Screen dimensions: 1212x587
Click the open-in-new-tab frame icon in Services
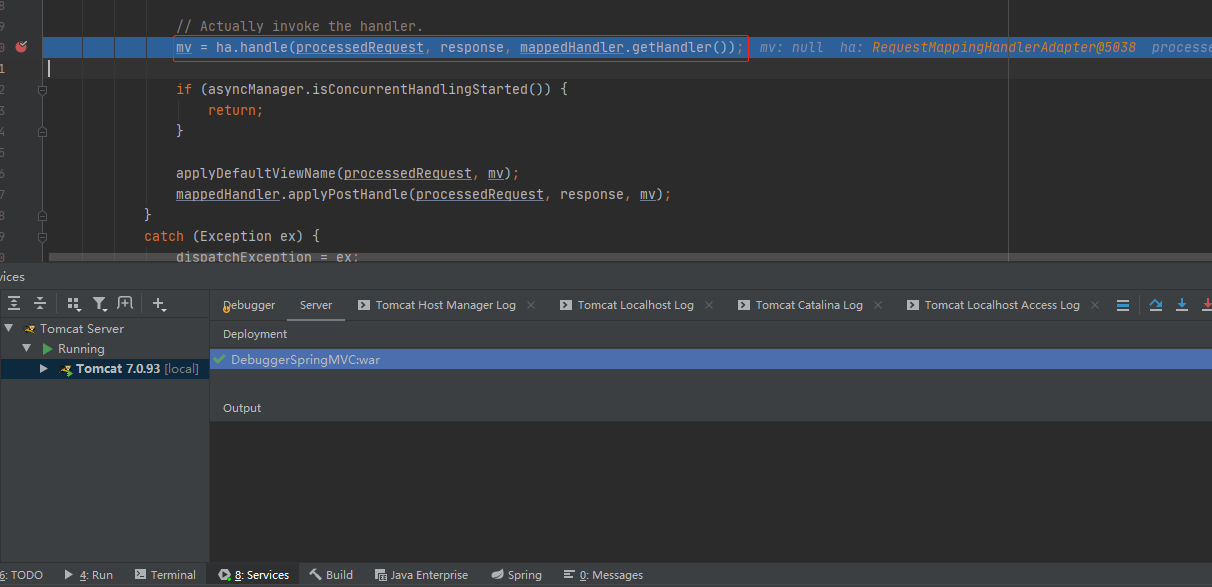125,303
